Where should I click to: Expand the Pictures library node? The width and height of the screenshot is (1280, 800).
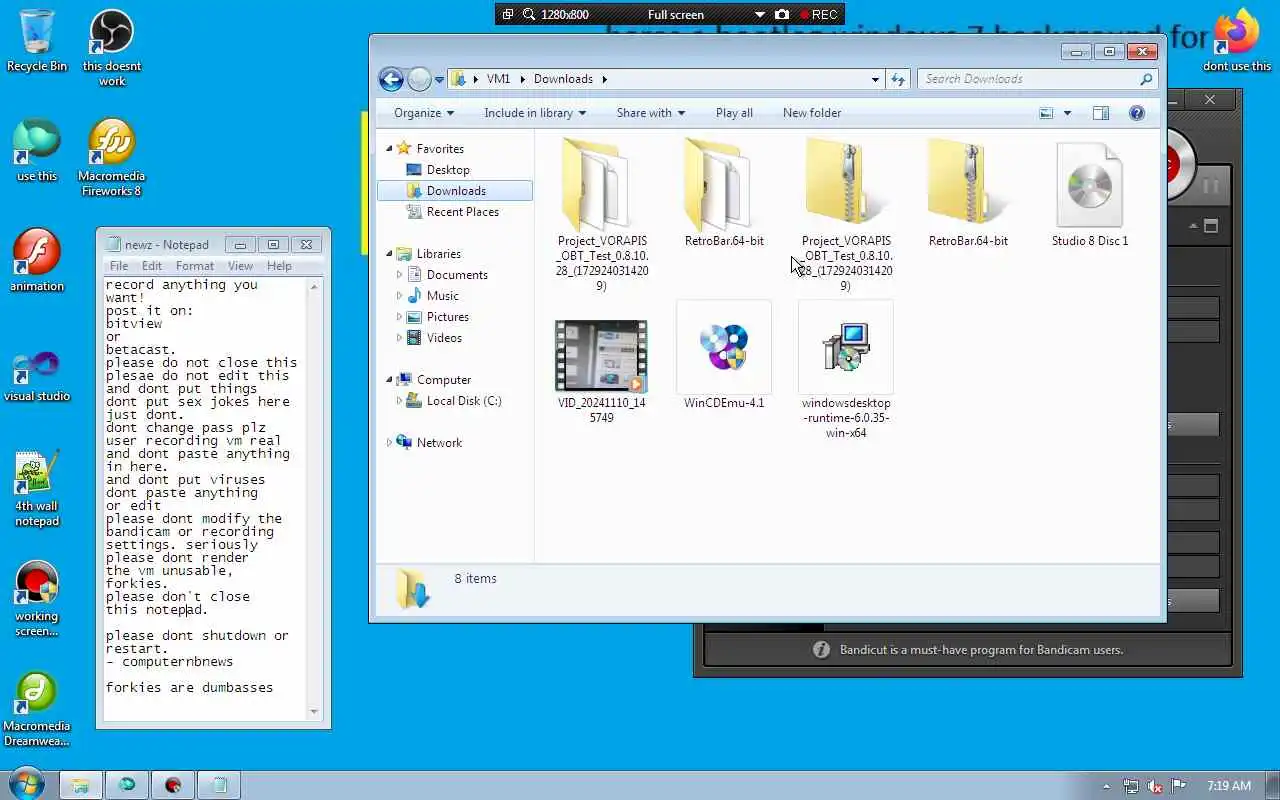tap(400, 317)
